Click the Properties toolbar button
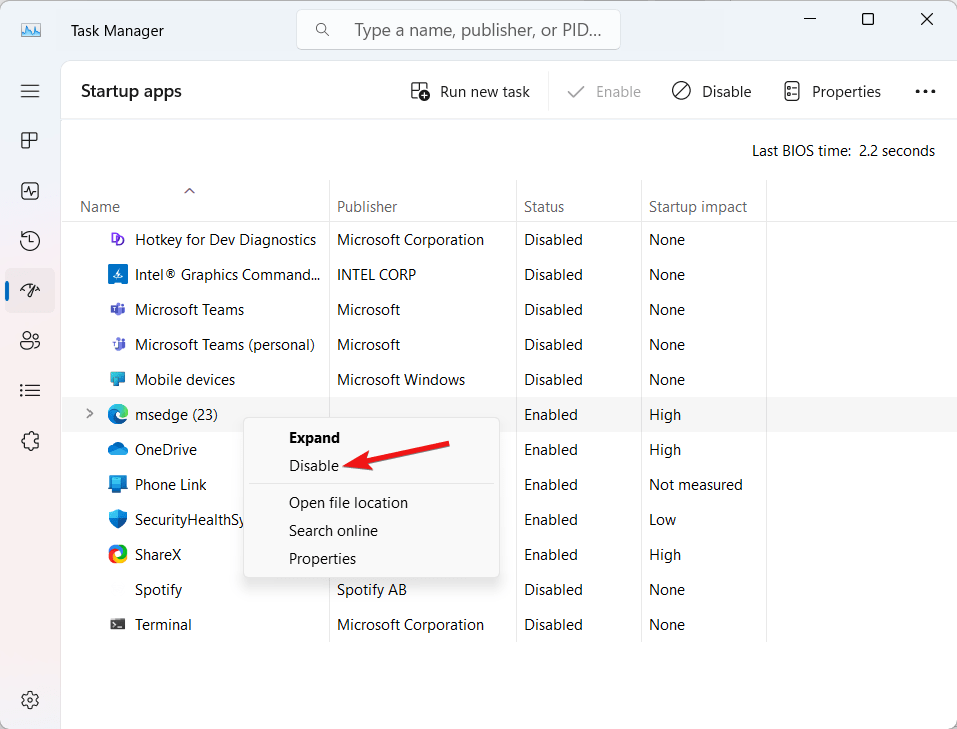 832,92
